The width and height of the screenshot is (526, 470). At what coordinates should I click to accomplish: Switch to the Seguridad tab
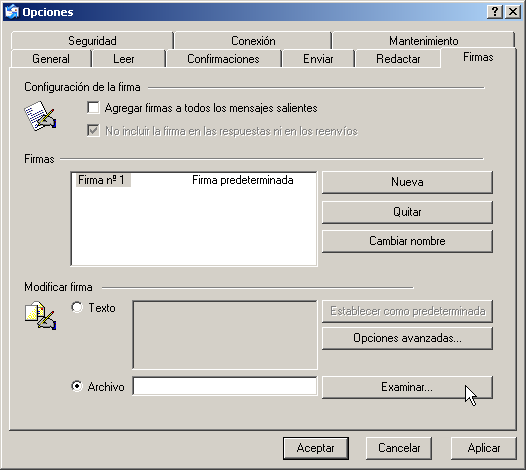click(x=92, y=41)
